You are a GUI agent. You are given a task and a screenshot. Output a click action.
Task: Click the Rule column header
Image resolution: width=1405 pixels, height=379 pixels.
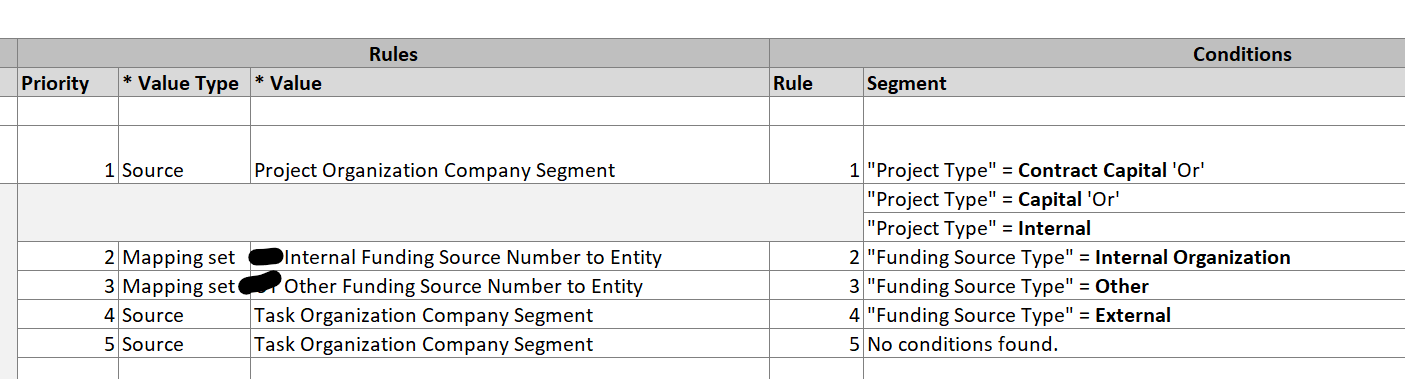click(816, 83)
